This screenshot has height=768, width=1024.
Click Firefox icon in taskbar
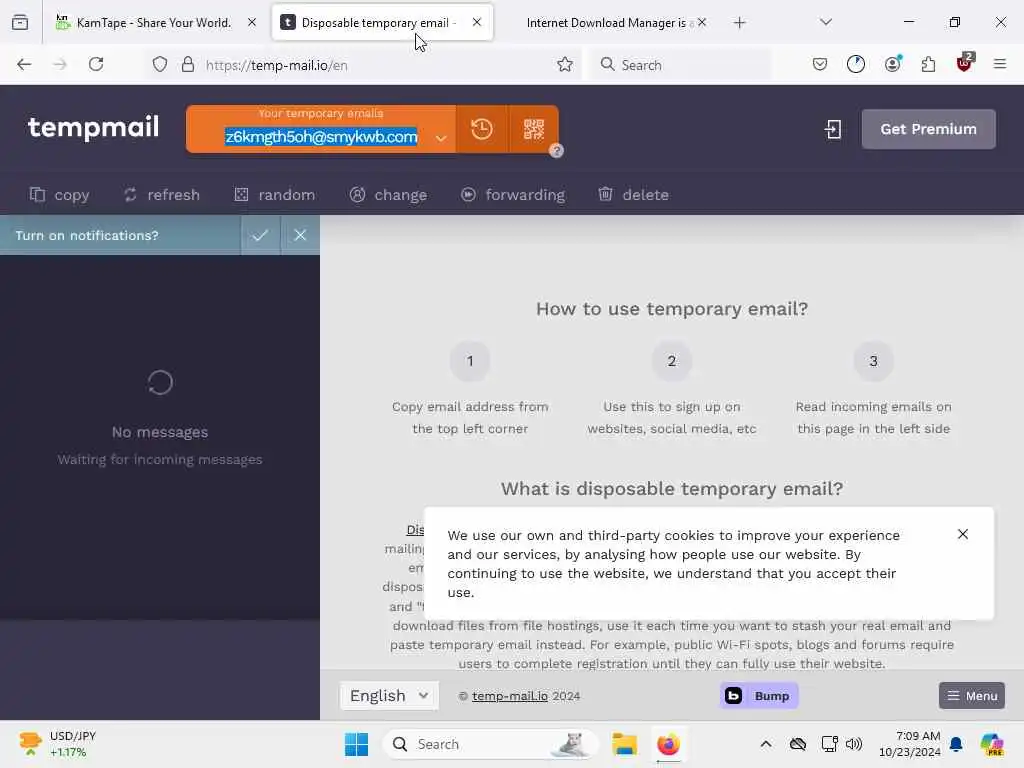tap(668, 744)
